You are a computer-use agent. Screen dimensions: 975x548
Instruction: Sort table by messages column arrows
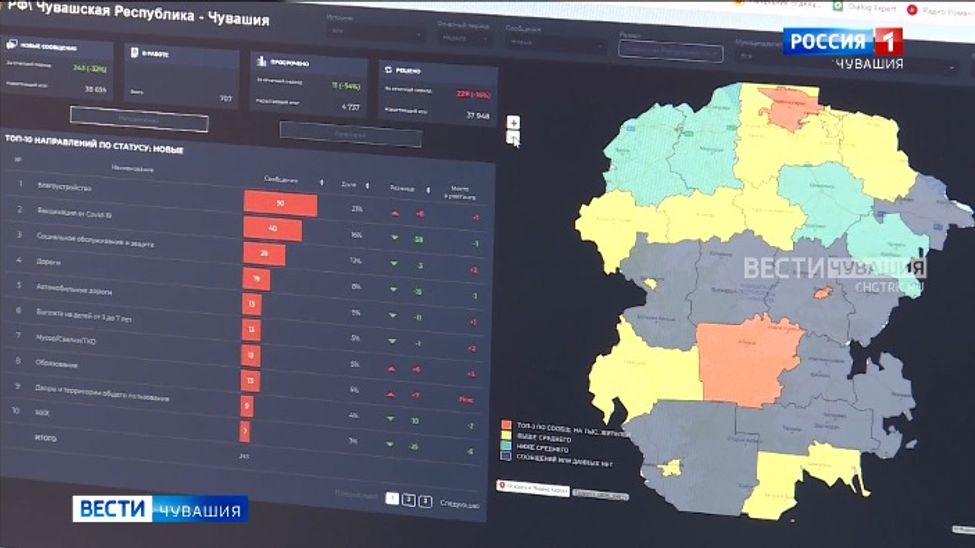point(321,182)
